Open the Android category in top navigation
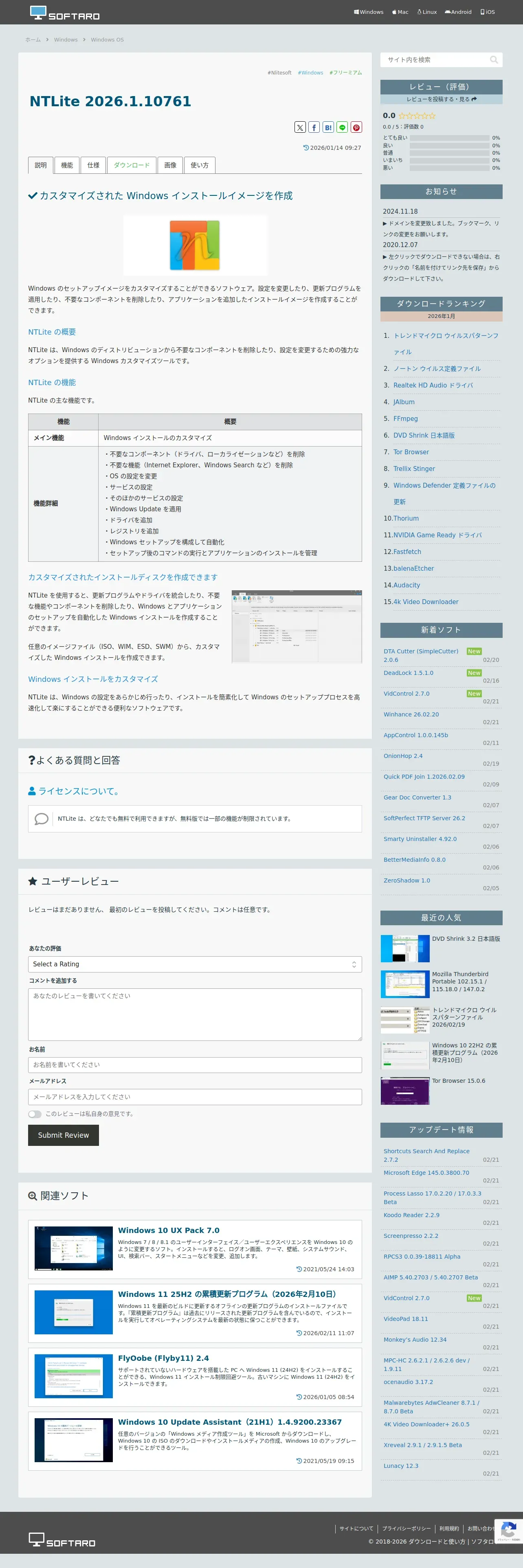Viewport: 523px width, 1568px height. pos(458,12)
